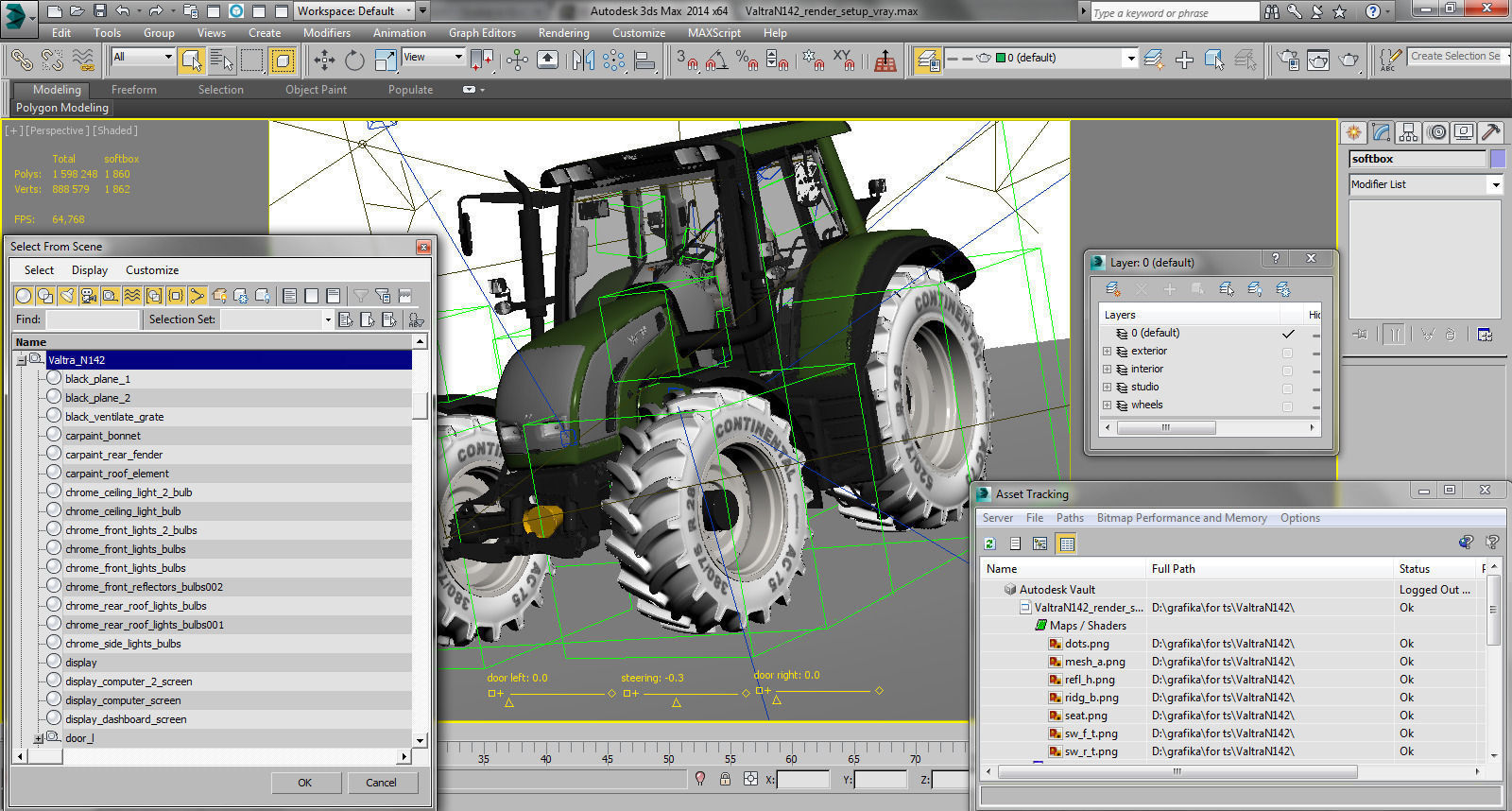Click the Selection Lock padlock toggle in status bar

(x=725, y=779)
